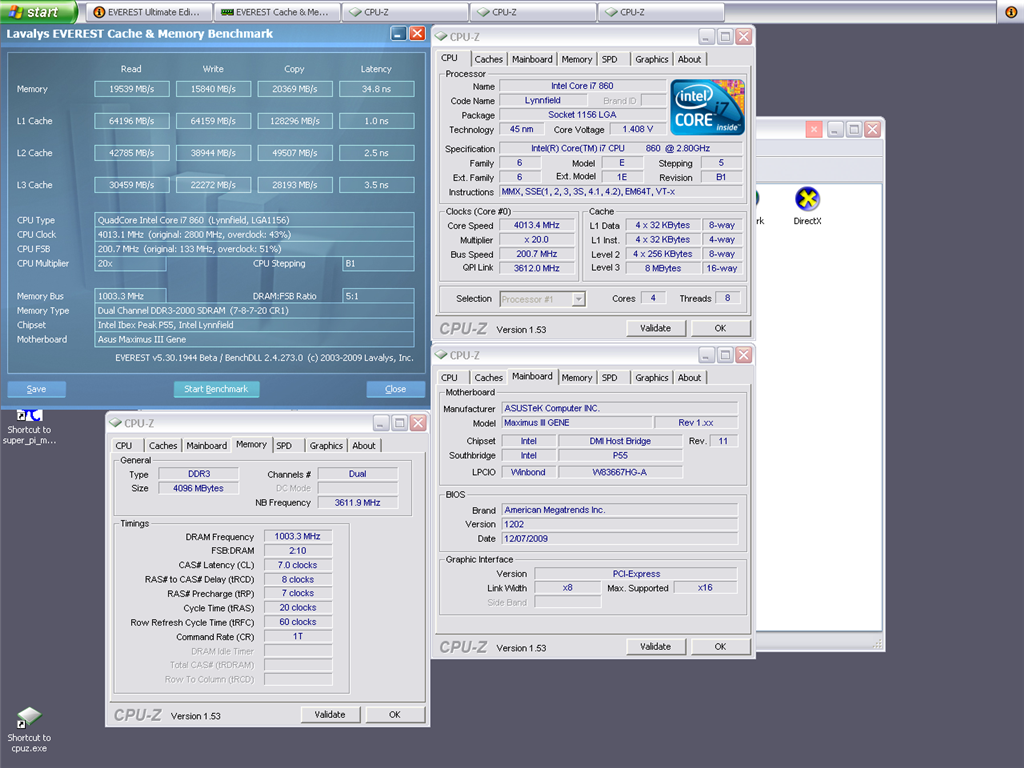The image size is (1024, 768).
Task: Click Validate in the Memory CPU-Z window
Action: pyautogui.click(x=330, y=715)
